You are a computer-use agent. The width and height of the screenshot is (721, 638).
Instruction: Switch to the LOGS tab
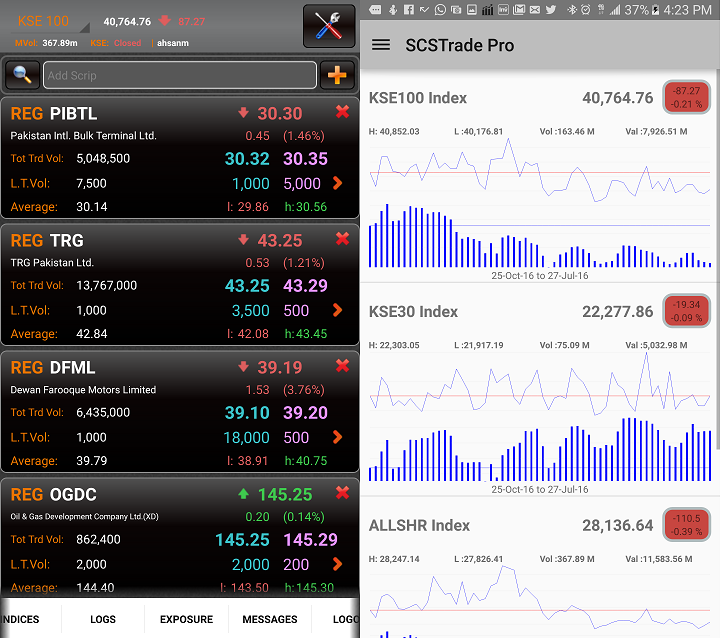tap(103, 619)
